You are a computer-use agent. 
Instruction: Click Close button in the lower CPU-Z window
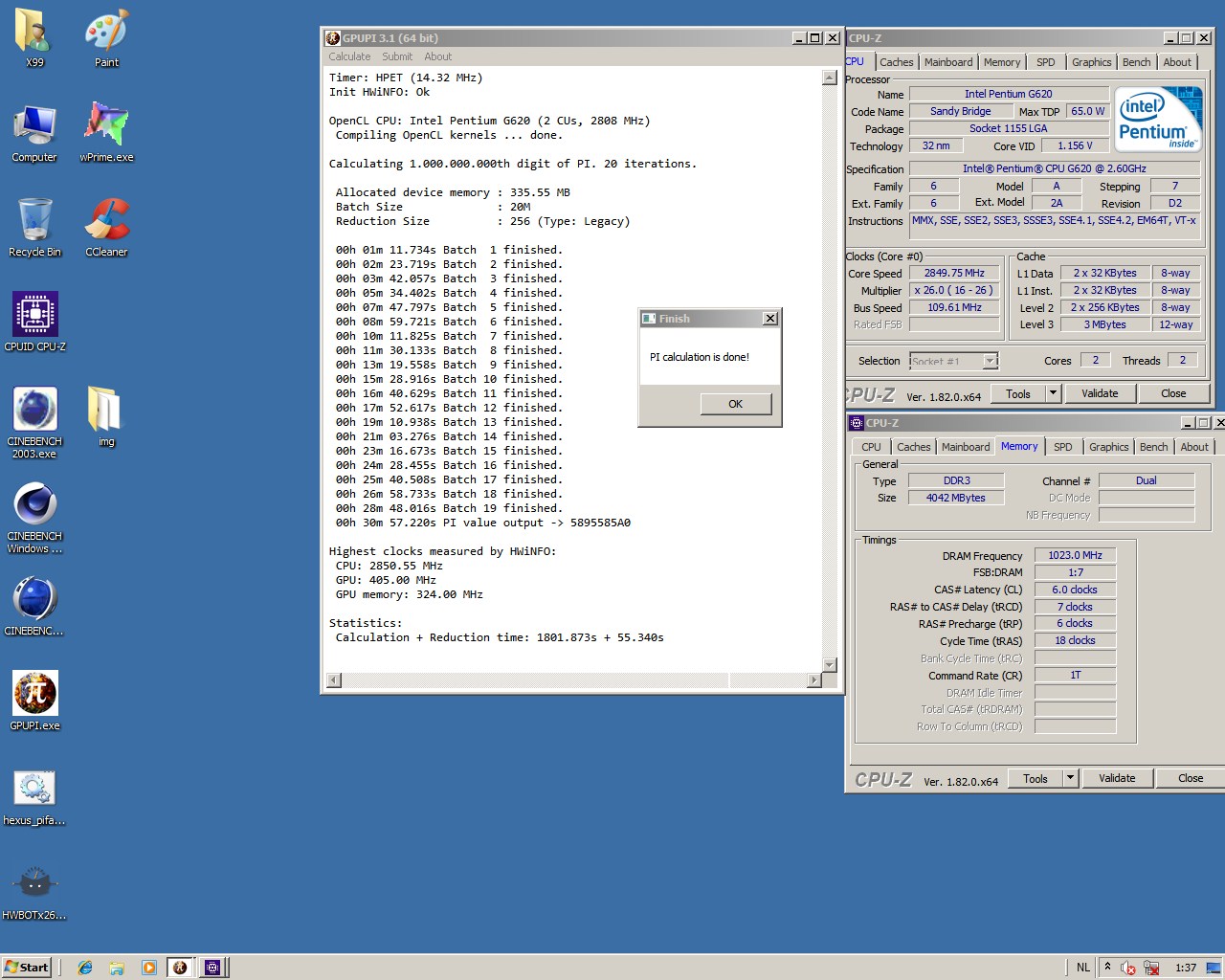[x=1191, y=778]
